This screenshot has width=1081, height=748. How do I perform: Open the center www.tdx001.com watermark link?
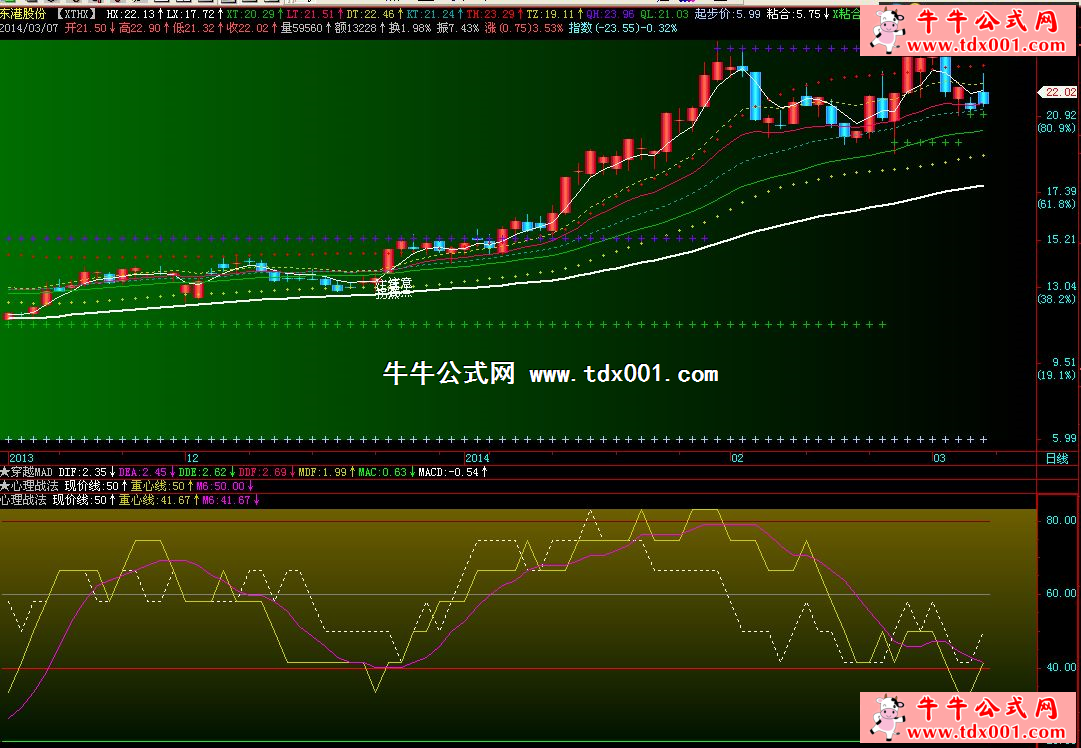[623, 375]
